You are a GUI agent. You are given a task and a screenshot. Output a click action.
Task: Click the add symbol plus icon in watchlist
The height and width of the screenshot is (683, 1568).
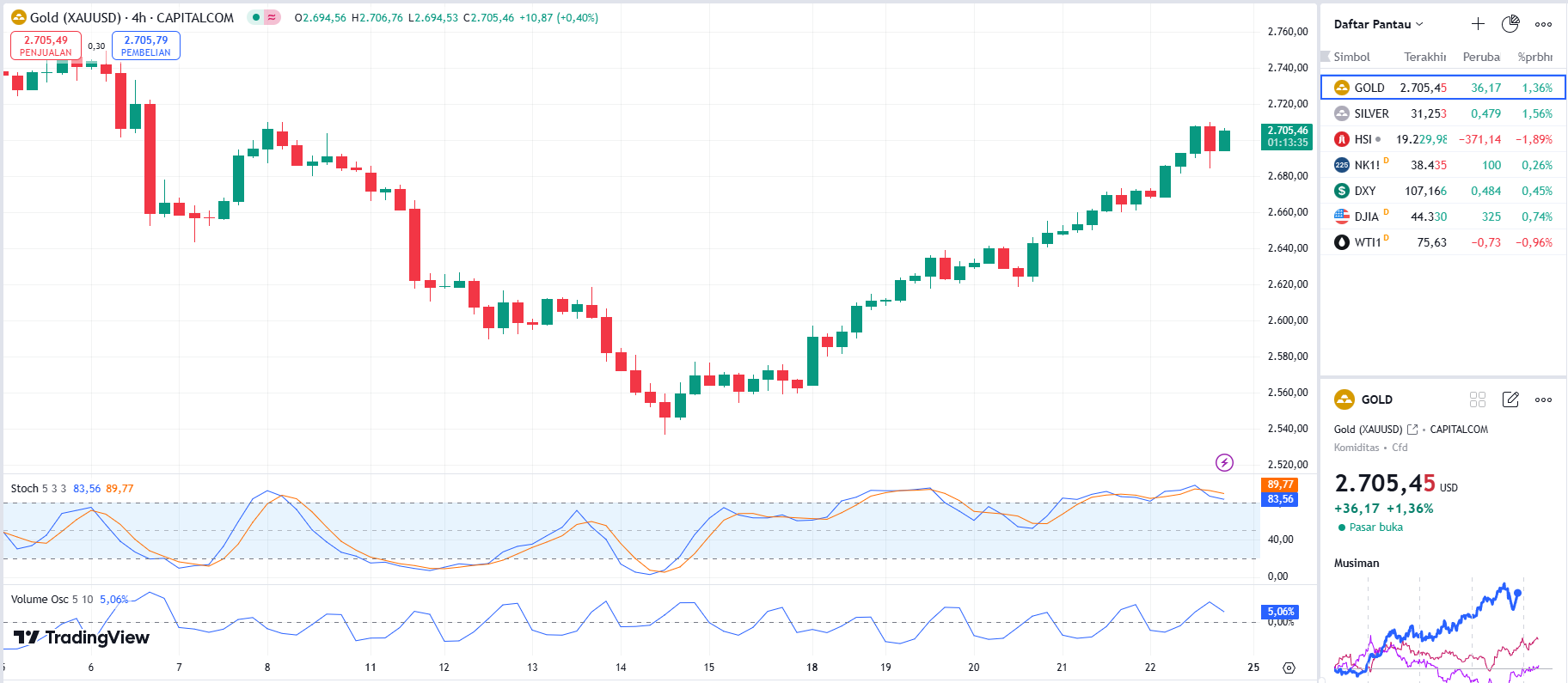(1478, 24)
